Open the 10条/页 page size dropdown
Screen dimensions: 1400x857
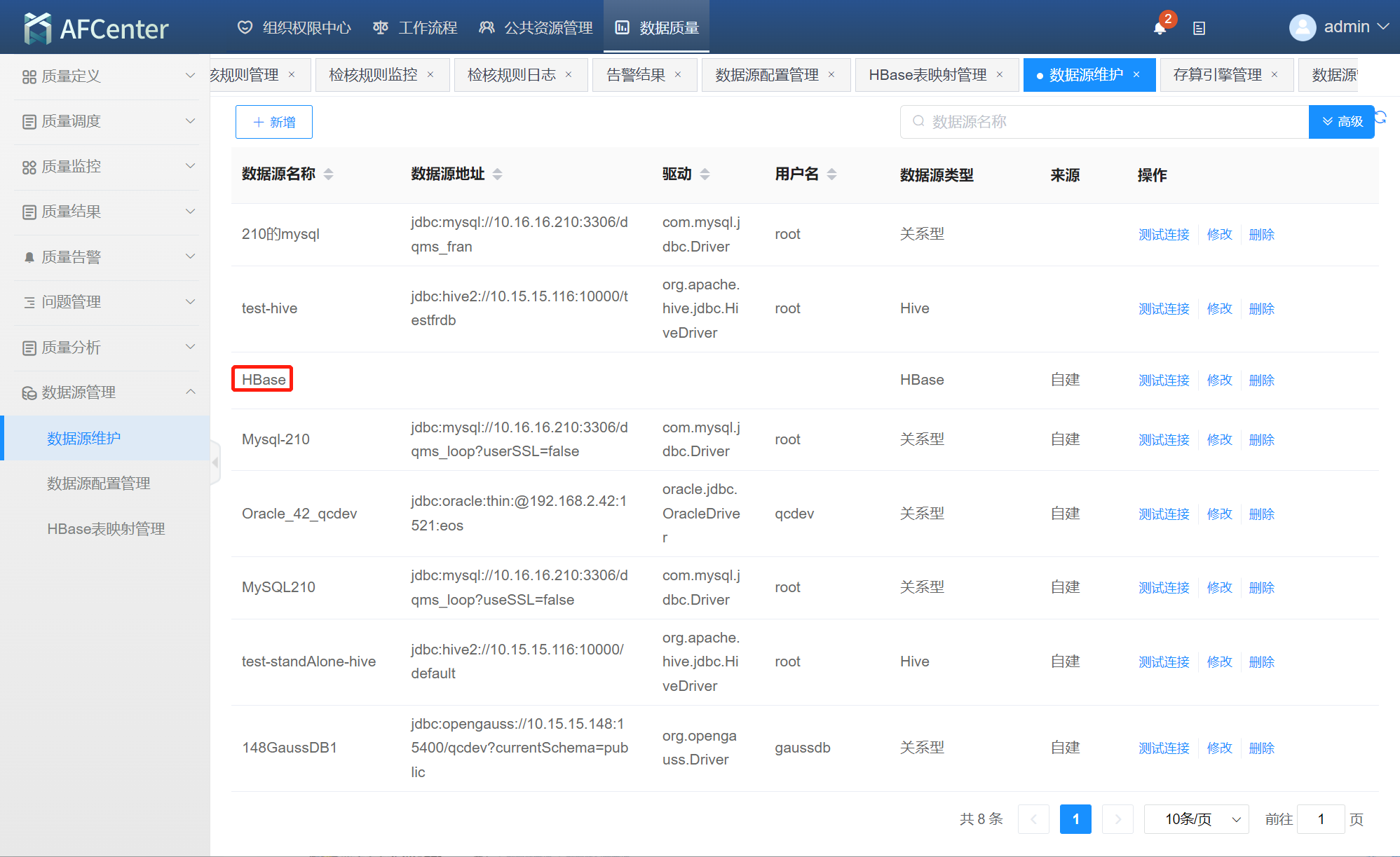[1196, 818]
